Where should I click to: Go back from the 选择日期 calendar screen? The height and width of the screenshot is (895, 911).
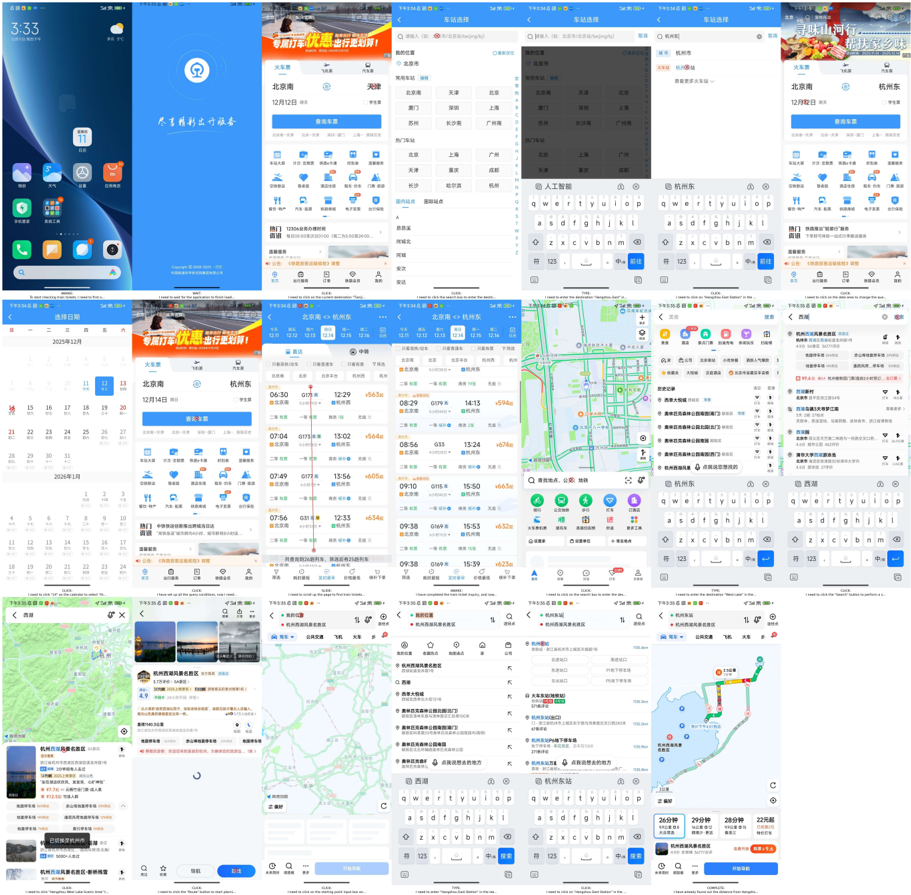point(10,317)
